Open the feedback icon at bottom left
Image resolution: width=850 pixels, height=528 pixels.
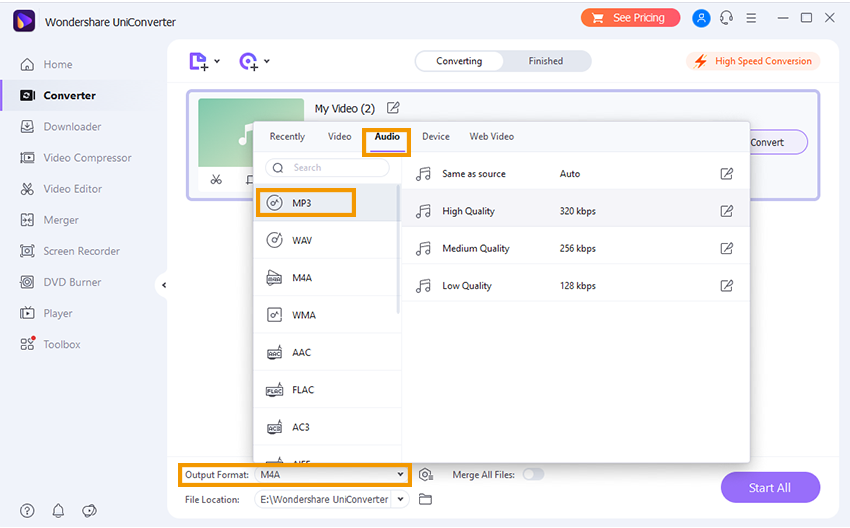[89, 511]
